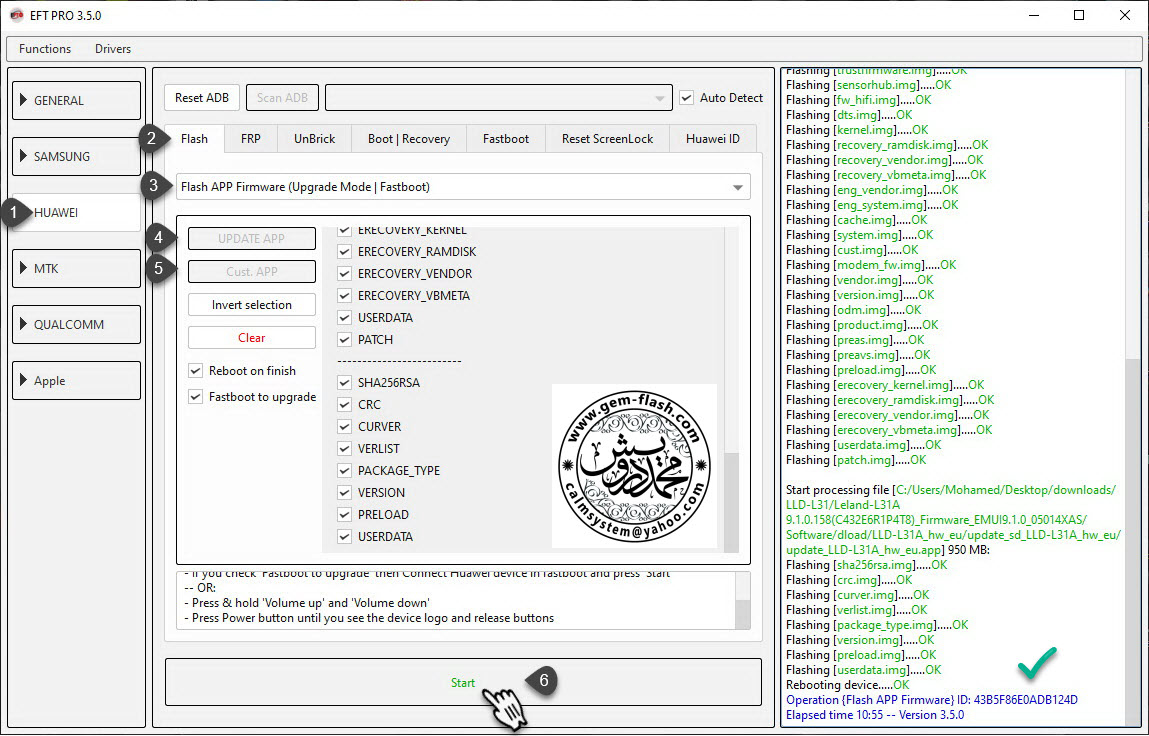This screenshot has width=1149, height=736.
Task: Uncheck the ERECOVERY_VBMETA partition
Action: click(344, 295)
